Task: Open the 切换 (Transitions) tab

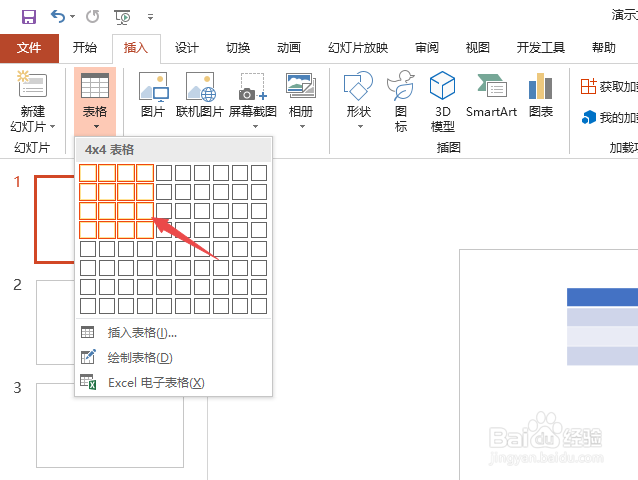Action: pyautogui.click(x=238, y=48)
